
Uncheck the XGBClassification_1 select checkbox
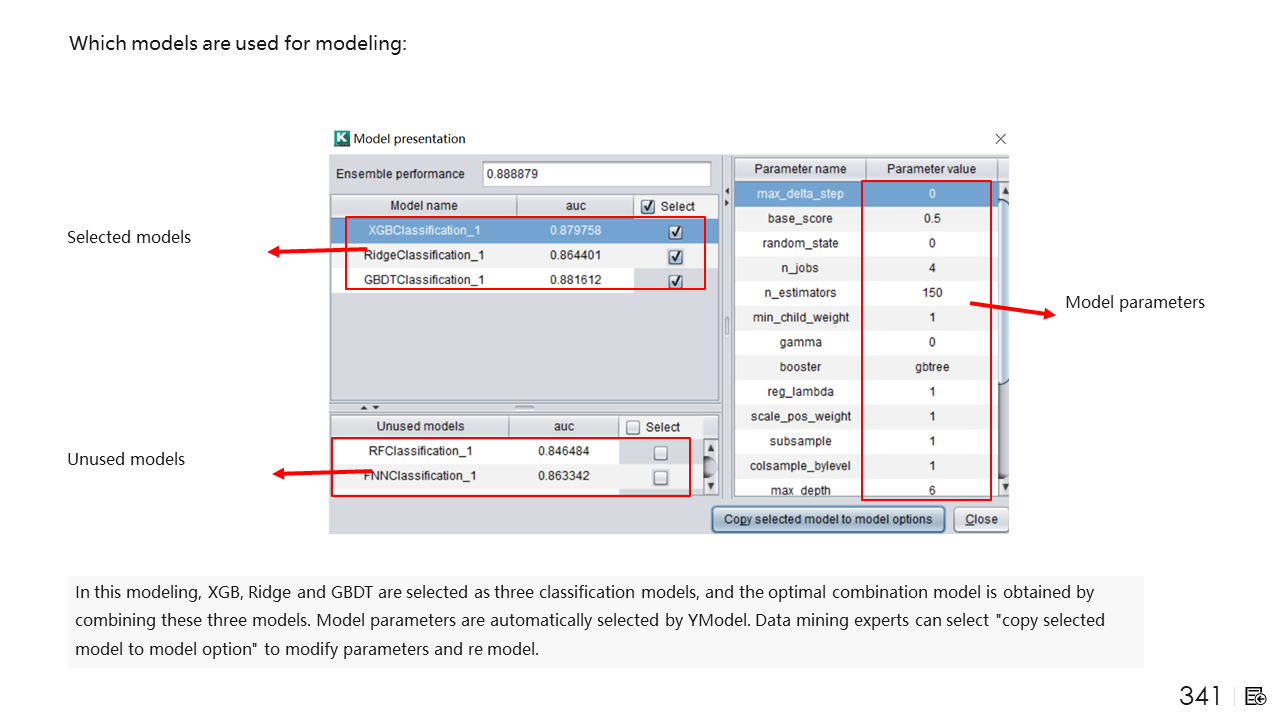(x=675, y=231)
